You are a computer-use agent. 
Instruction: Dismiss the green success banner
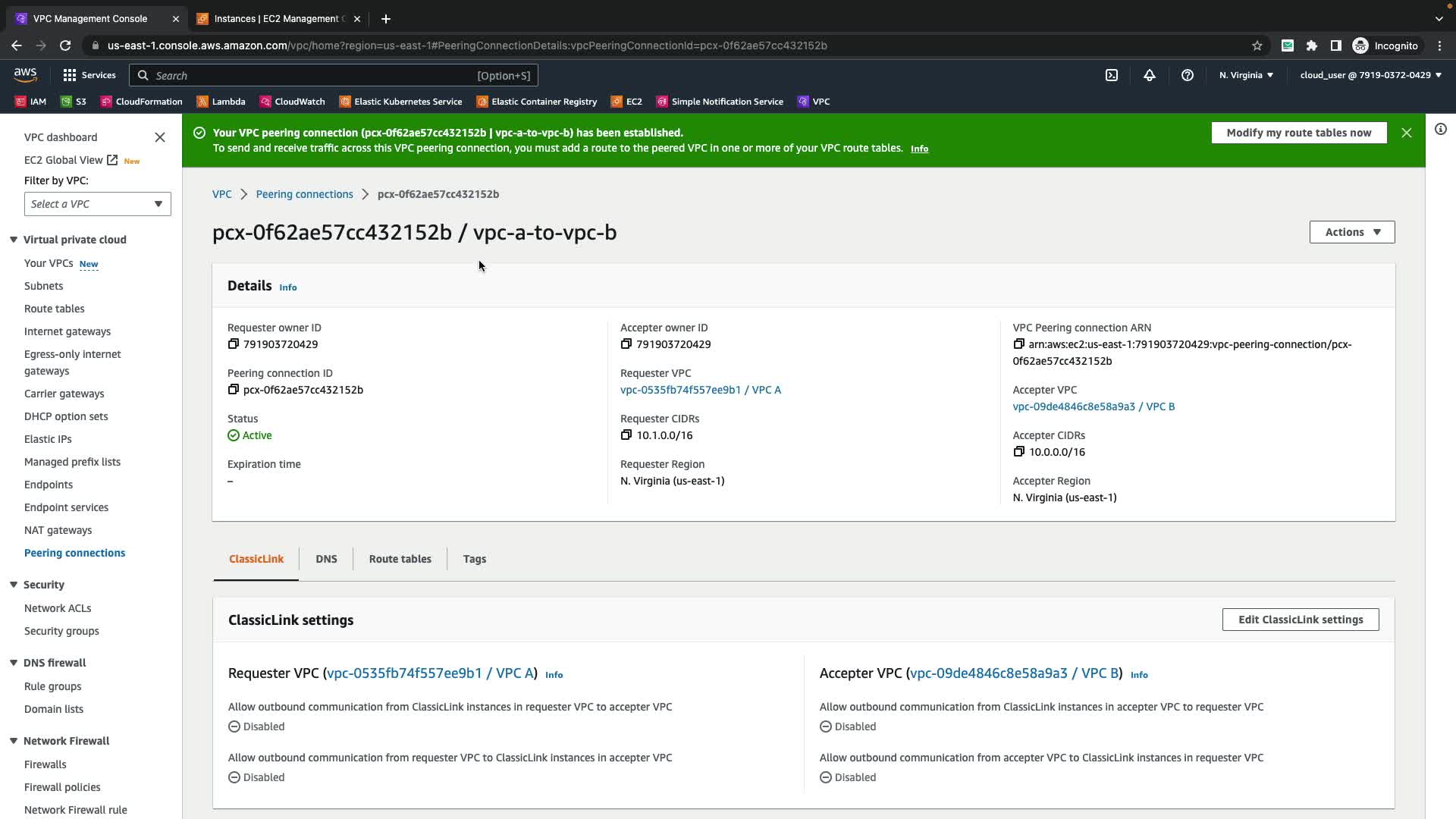click(1407, 133)
